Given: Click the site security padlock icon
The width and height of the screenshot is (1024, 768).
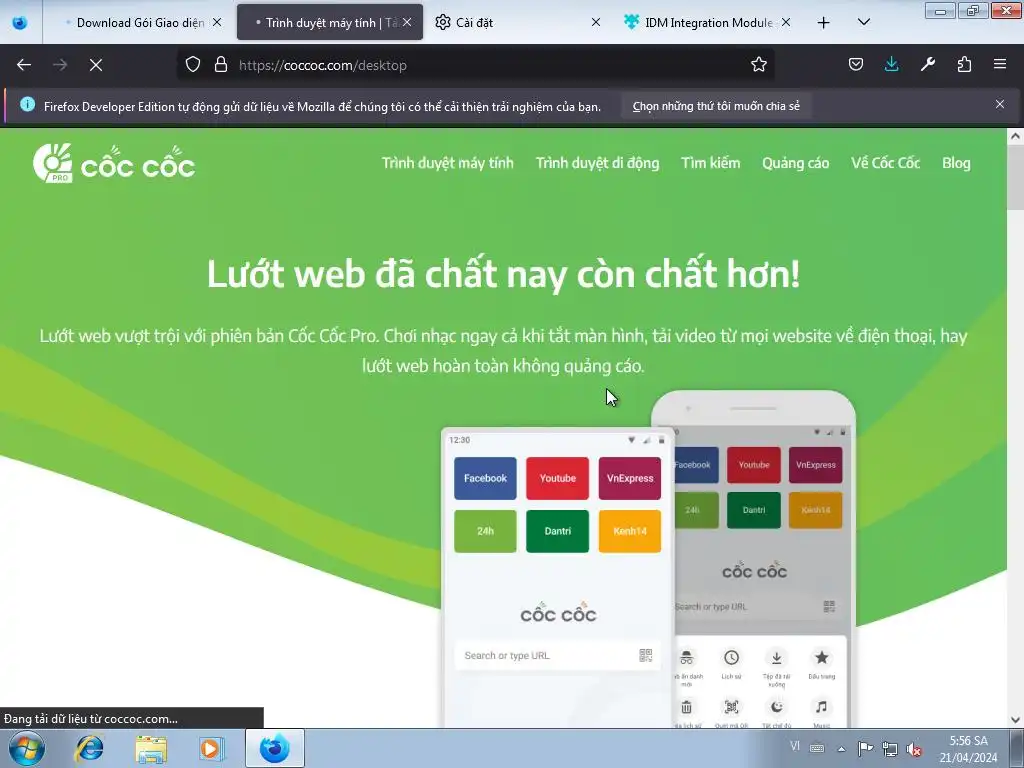Looking at the screenshot, I should (x=221, y=64).
